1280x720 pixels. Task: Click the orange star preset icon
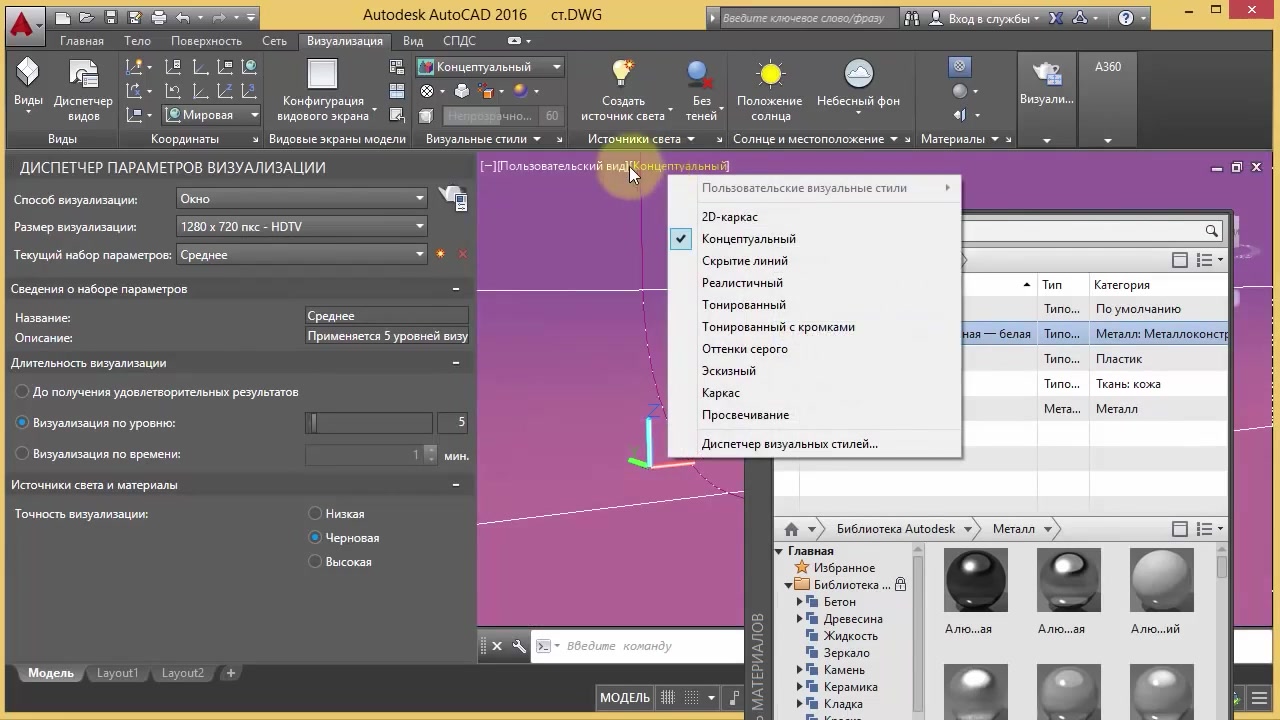tap(440, 254)
